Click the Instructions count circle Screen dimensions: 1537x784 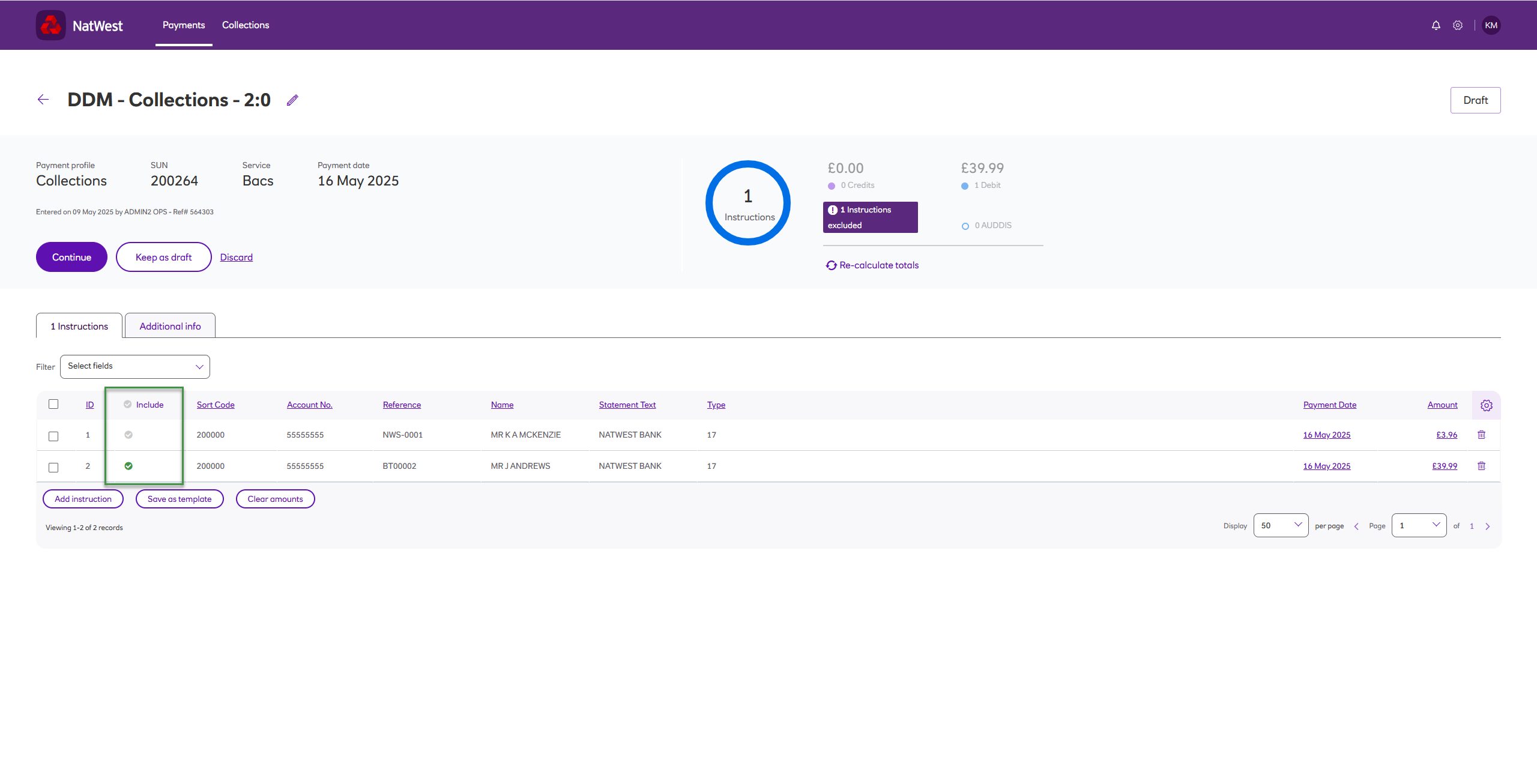pyautogui.click(x=748, y=203)
